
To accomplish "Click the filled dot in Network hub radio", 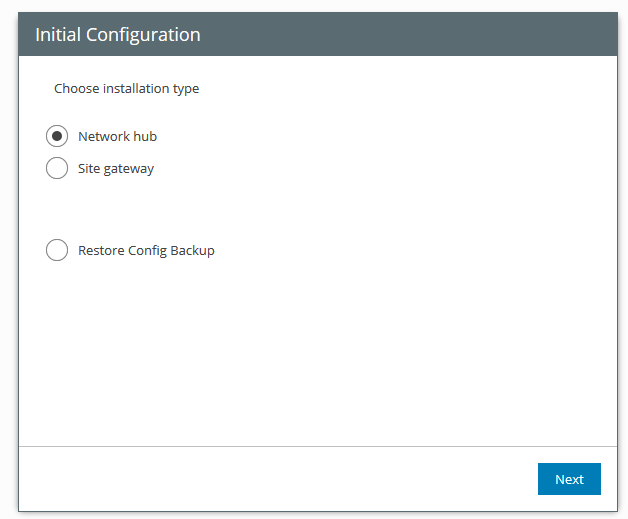I will coord(57,136).
